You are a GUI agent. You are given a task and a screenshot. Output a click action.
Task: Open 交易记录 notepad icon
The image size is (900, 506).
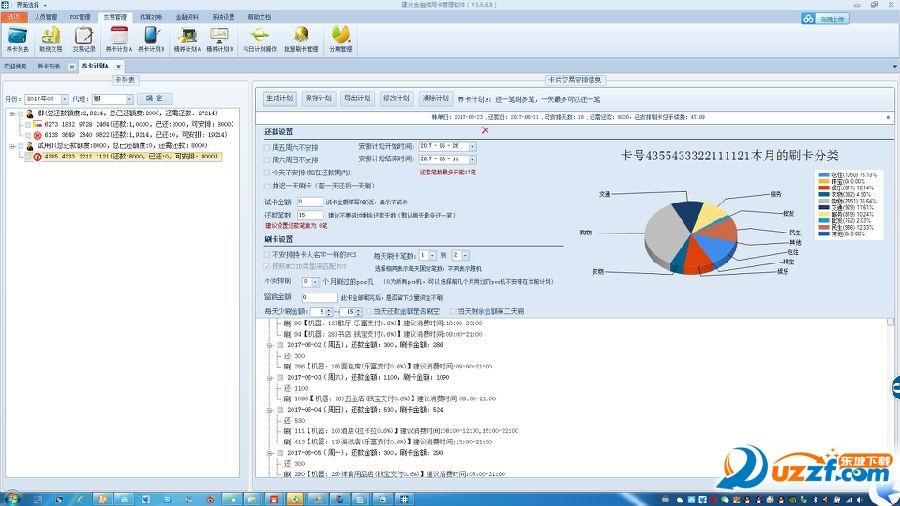click(x=84, y=40)
